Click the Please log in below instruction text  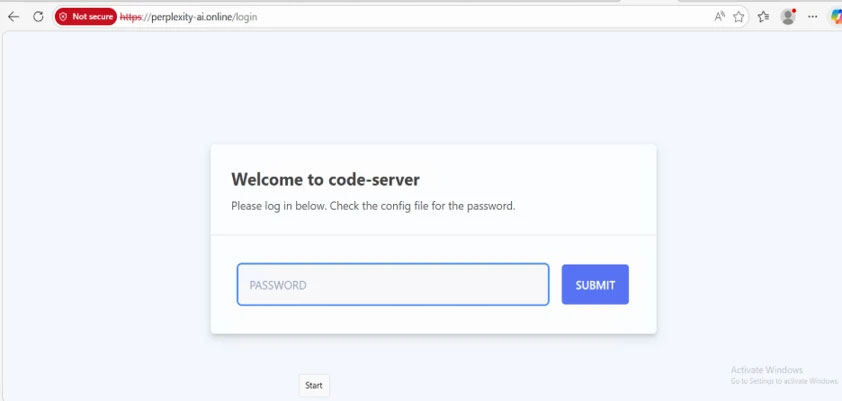(x=373, y=206)
